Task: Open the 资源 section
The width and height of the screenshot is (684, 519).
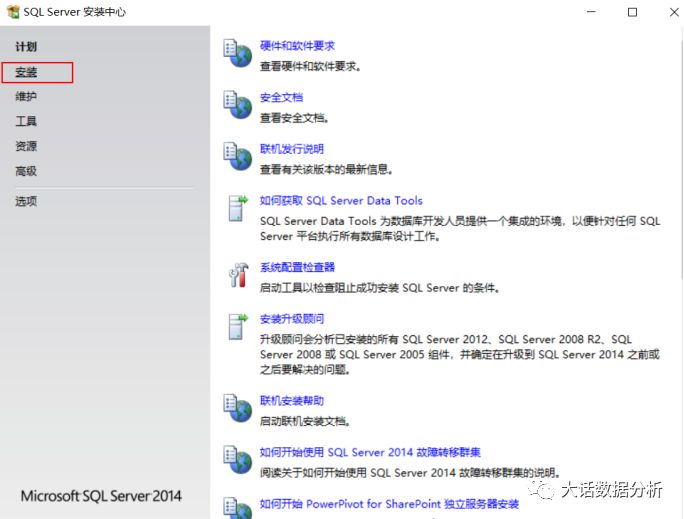Action: (x=26, y=146)
